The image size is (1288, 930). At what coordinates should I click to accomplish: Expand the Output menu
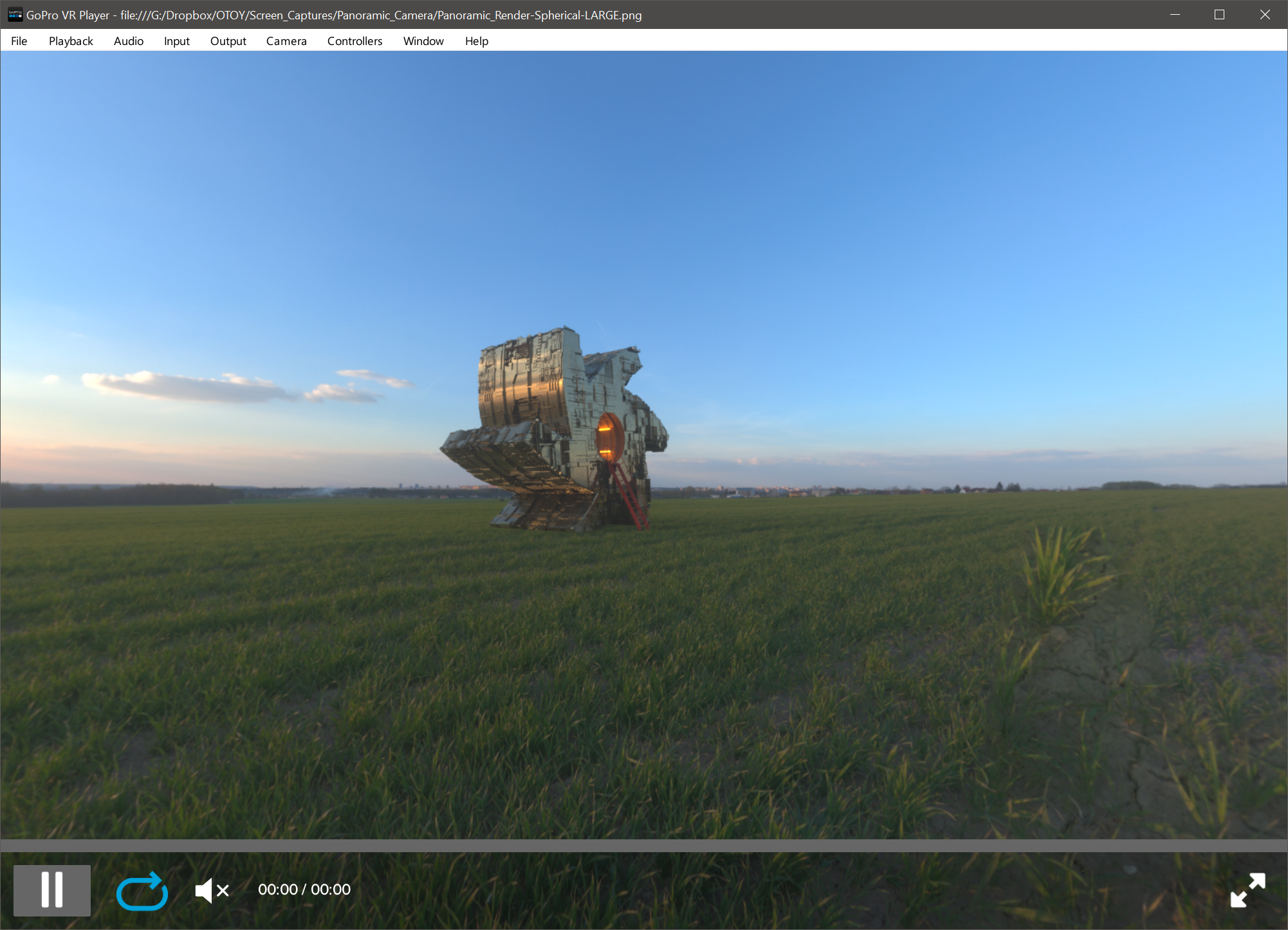pyautogui.click(x=228, y=41)
